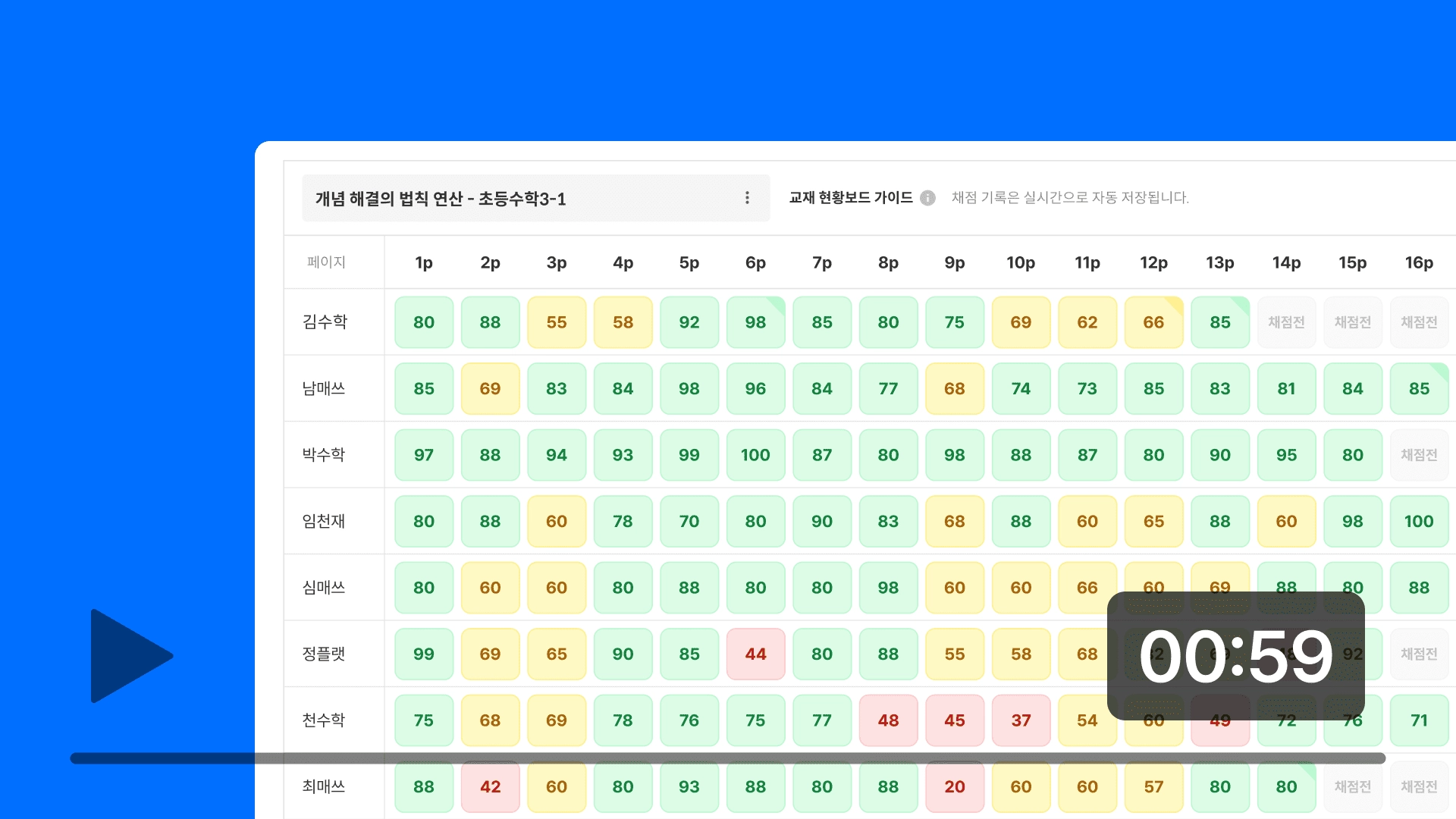Click 김수학's score 98 with corner flag
The image size is (1456, 819).
[755, 322]
